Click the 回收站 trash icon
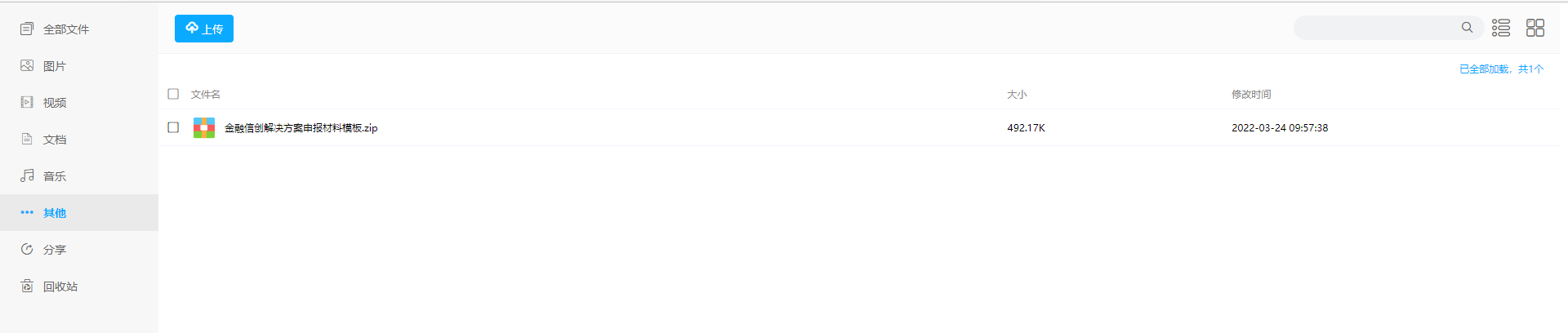1568x333 pixels. point(27,286)
